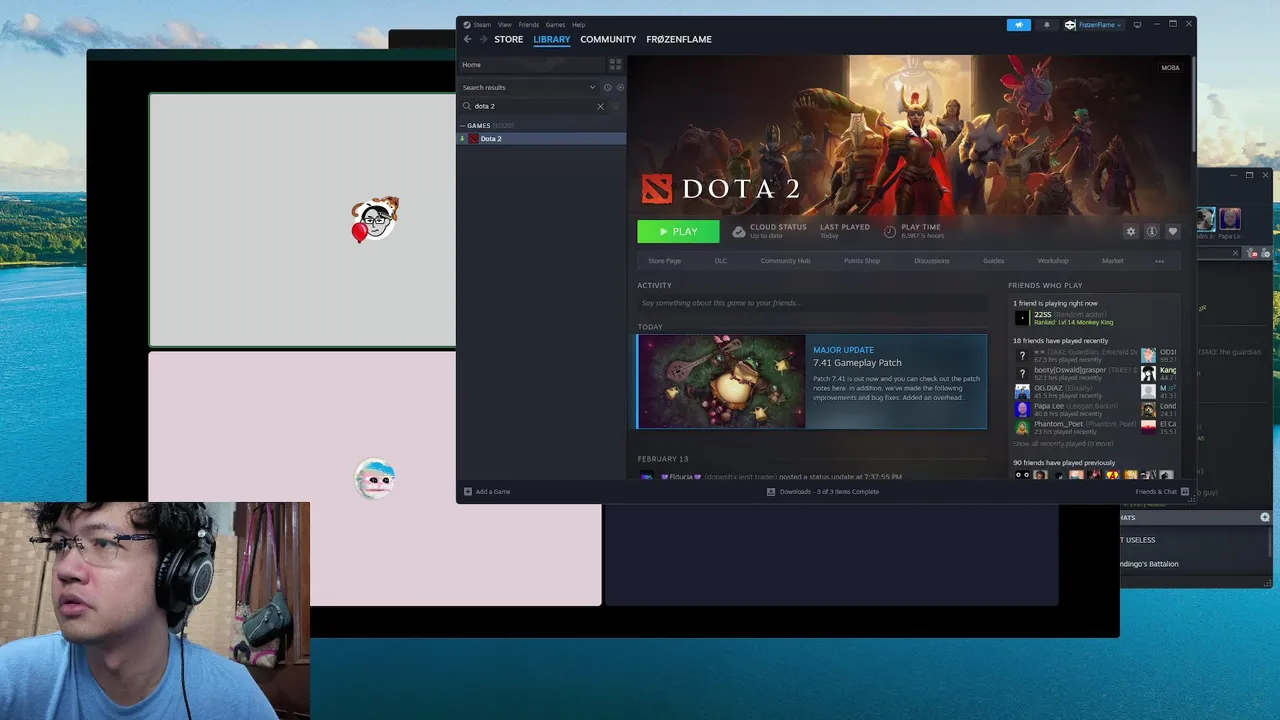Viewport: 1280px width, 720px height.
Task: Click the Steam logo in title bar
Action: pos(467,25)
